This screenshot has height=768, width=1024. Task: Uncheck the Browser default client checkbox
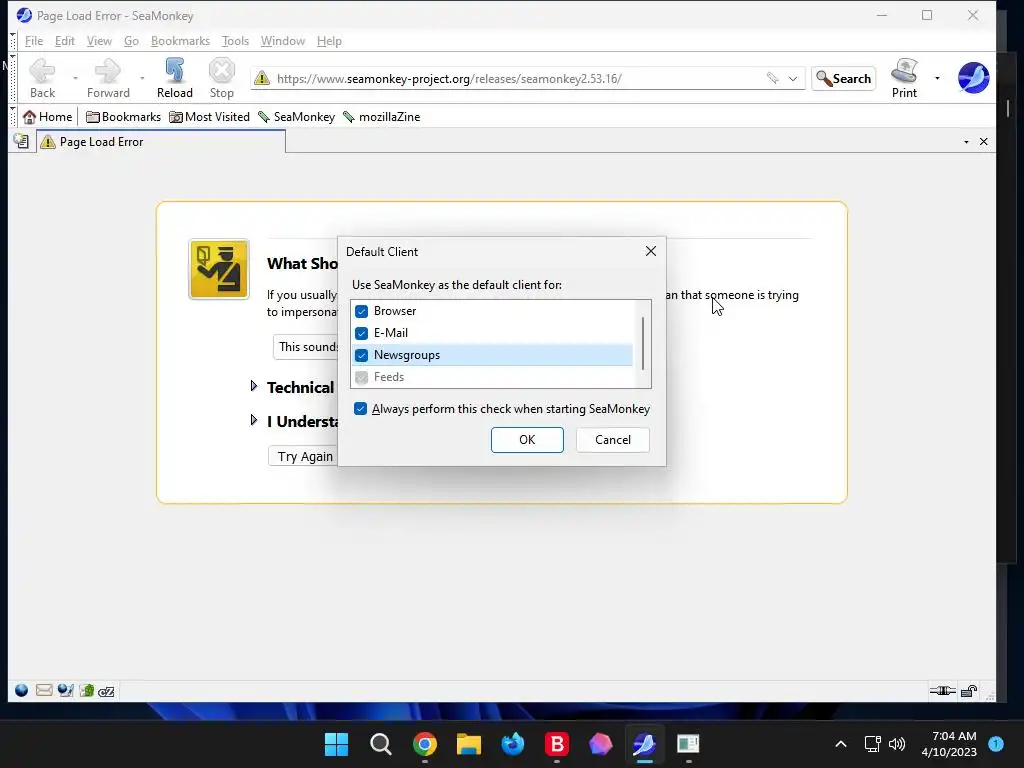click(361, 312)
